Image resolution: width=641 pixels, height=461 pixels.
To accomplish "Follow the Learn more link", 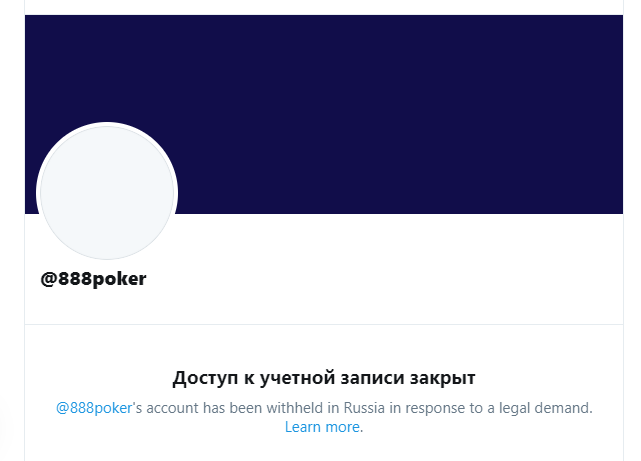I will point(322,427).
